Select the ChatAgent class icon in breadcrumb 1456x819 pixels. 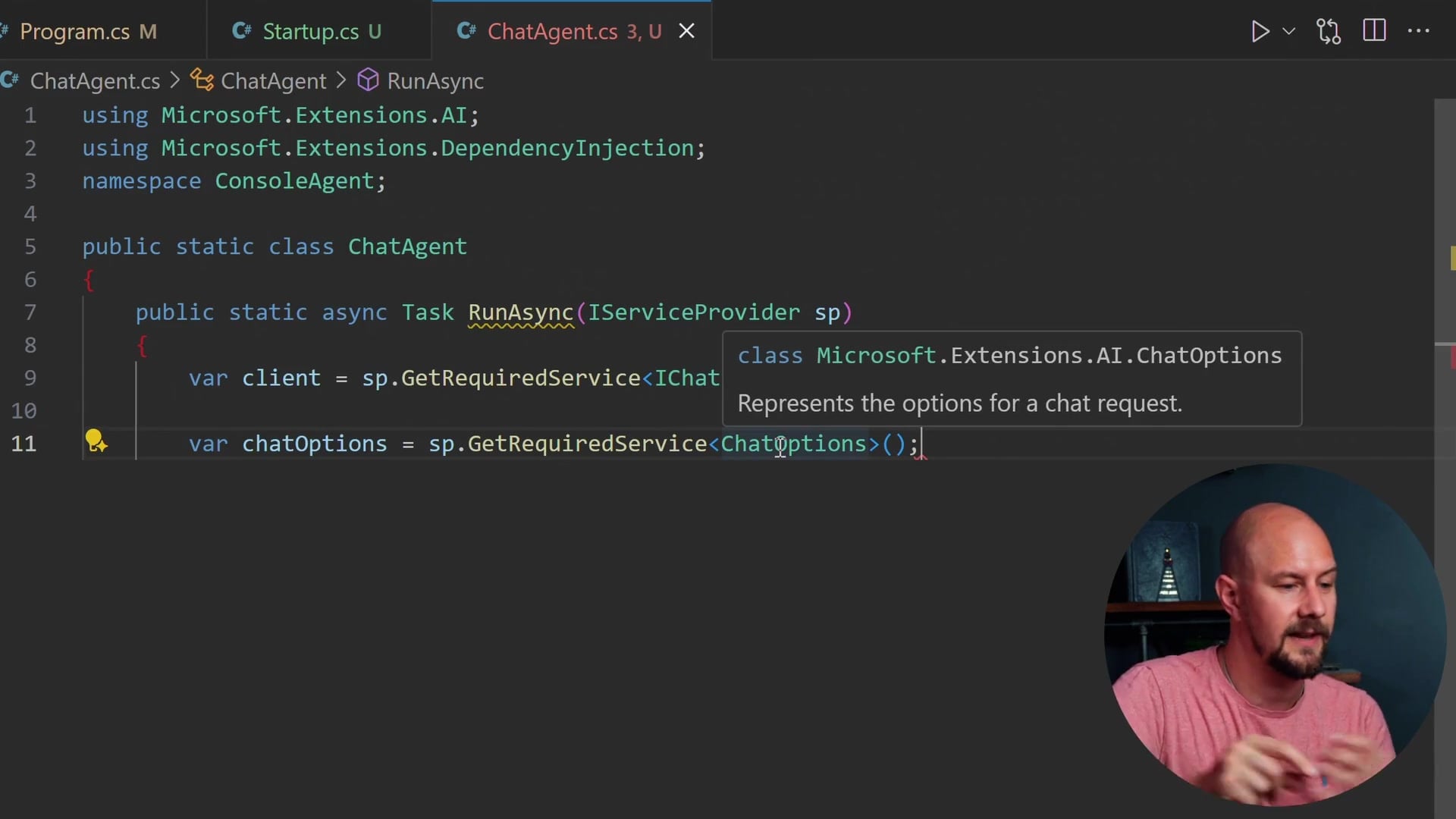[200, 80]
